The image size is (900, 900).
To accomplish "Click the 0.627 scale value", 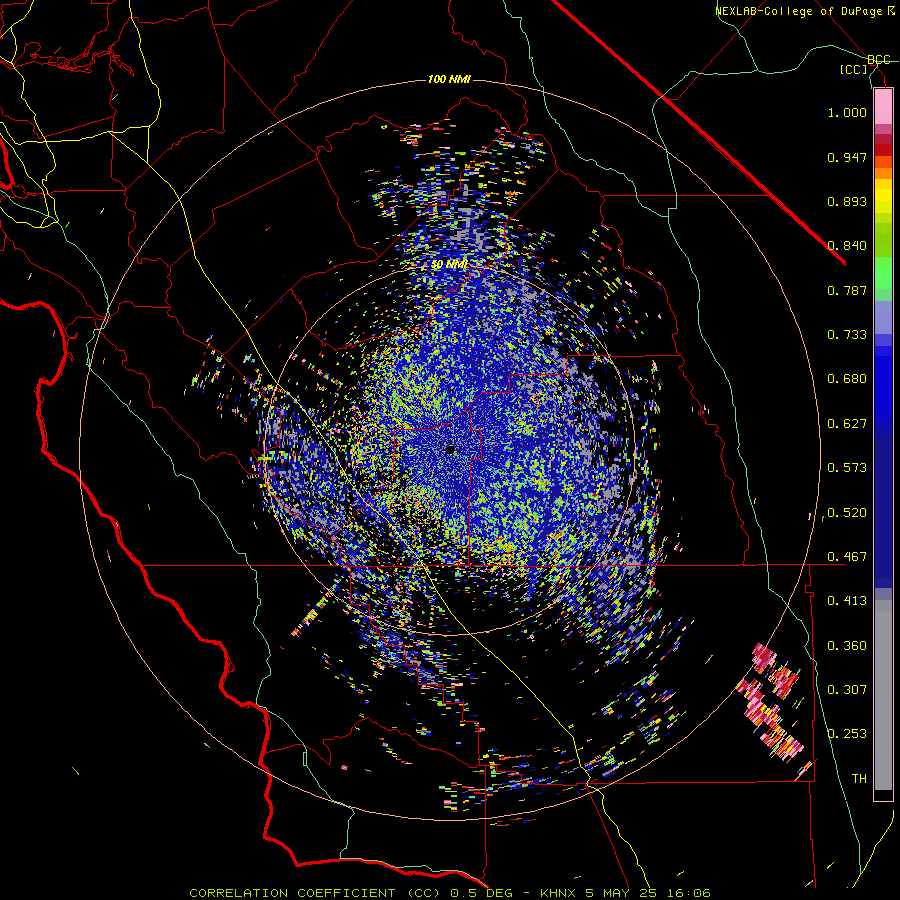I will click(847, 424).
